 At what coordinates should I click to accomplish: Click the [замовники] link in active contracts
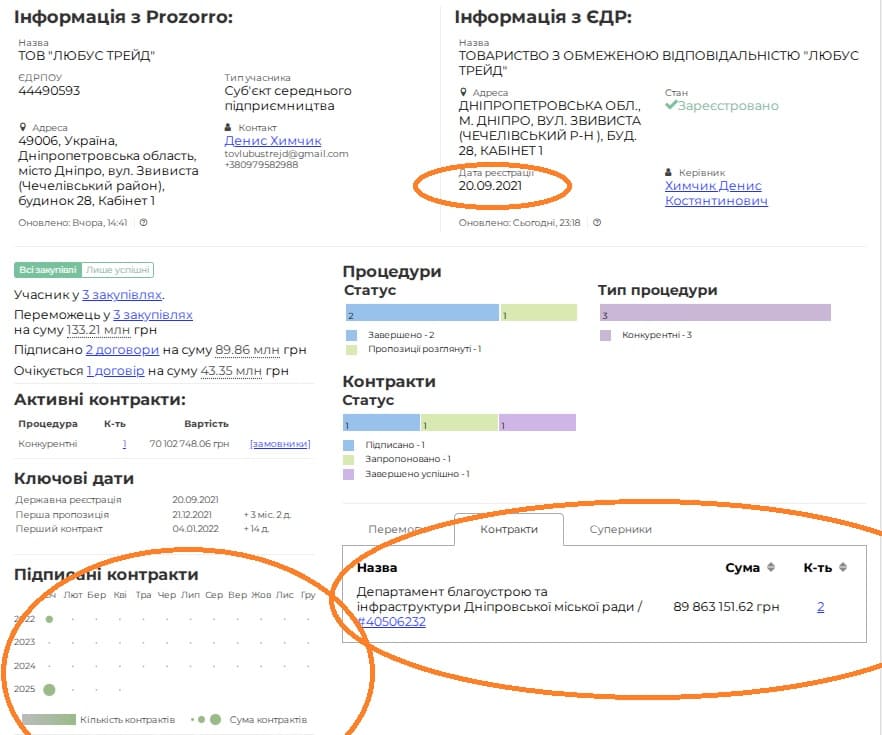click(280, 444)
